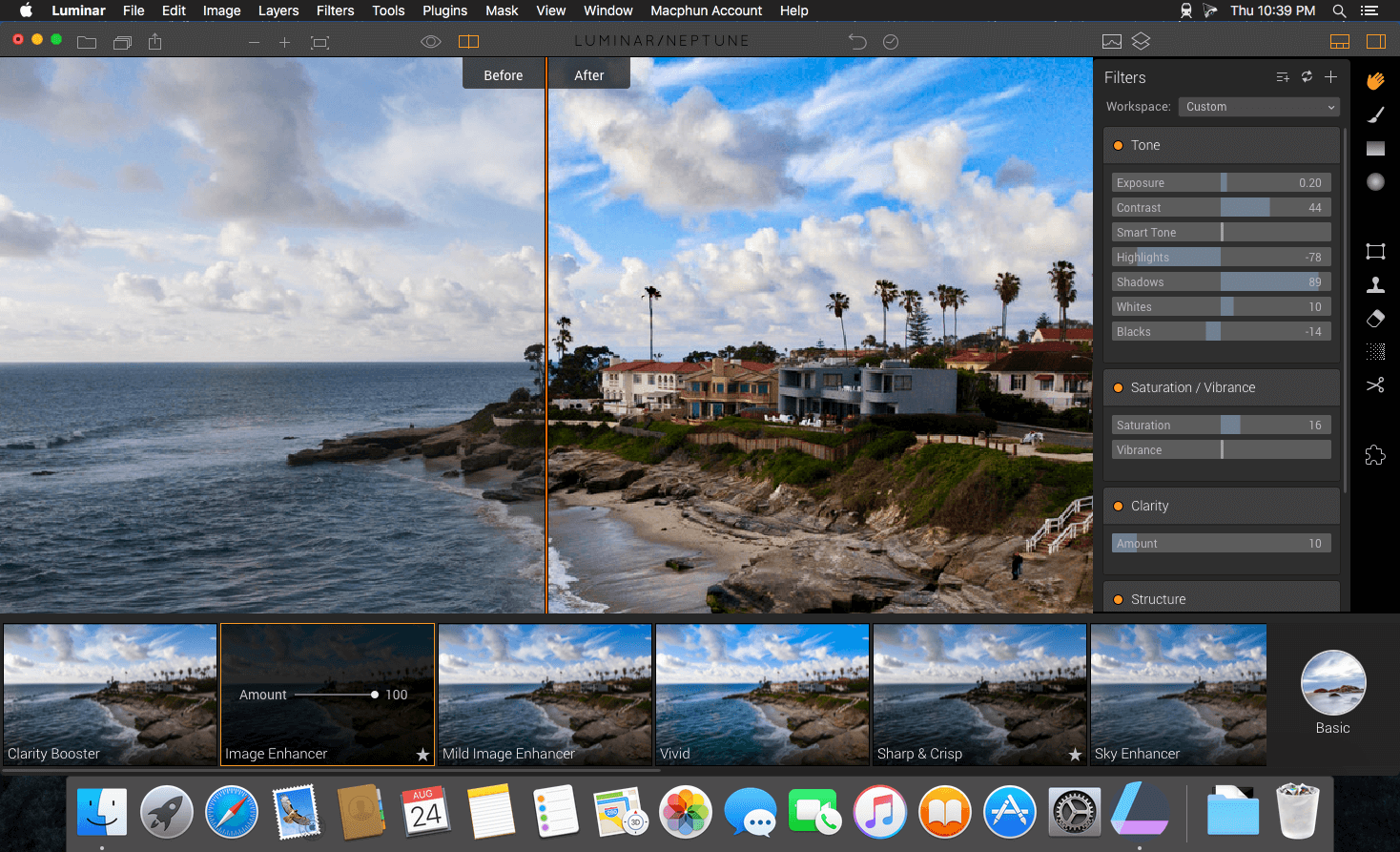
Task: Click the After label tab
Action: (589, 75)
